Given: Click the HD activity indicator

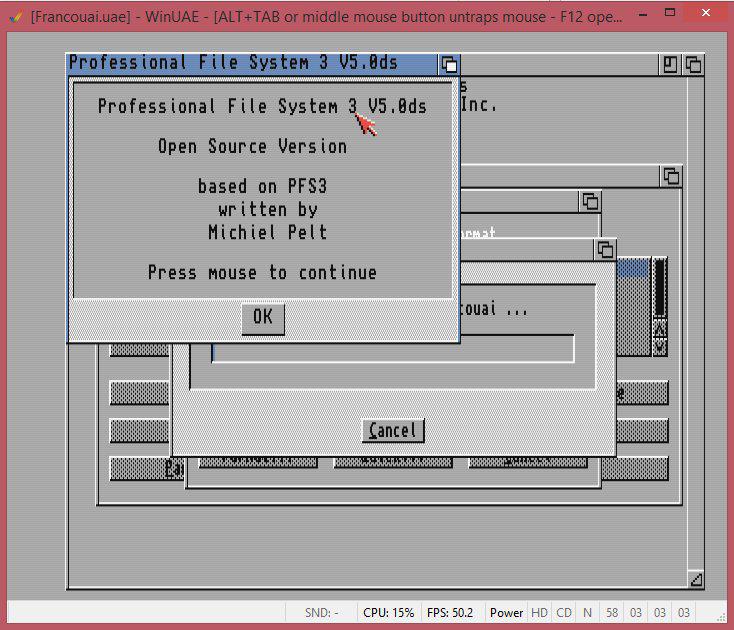Looking at the screenshot, I should tap(539, 613).
